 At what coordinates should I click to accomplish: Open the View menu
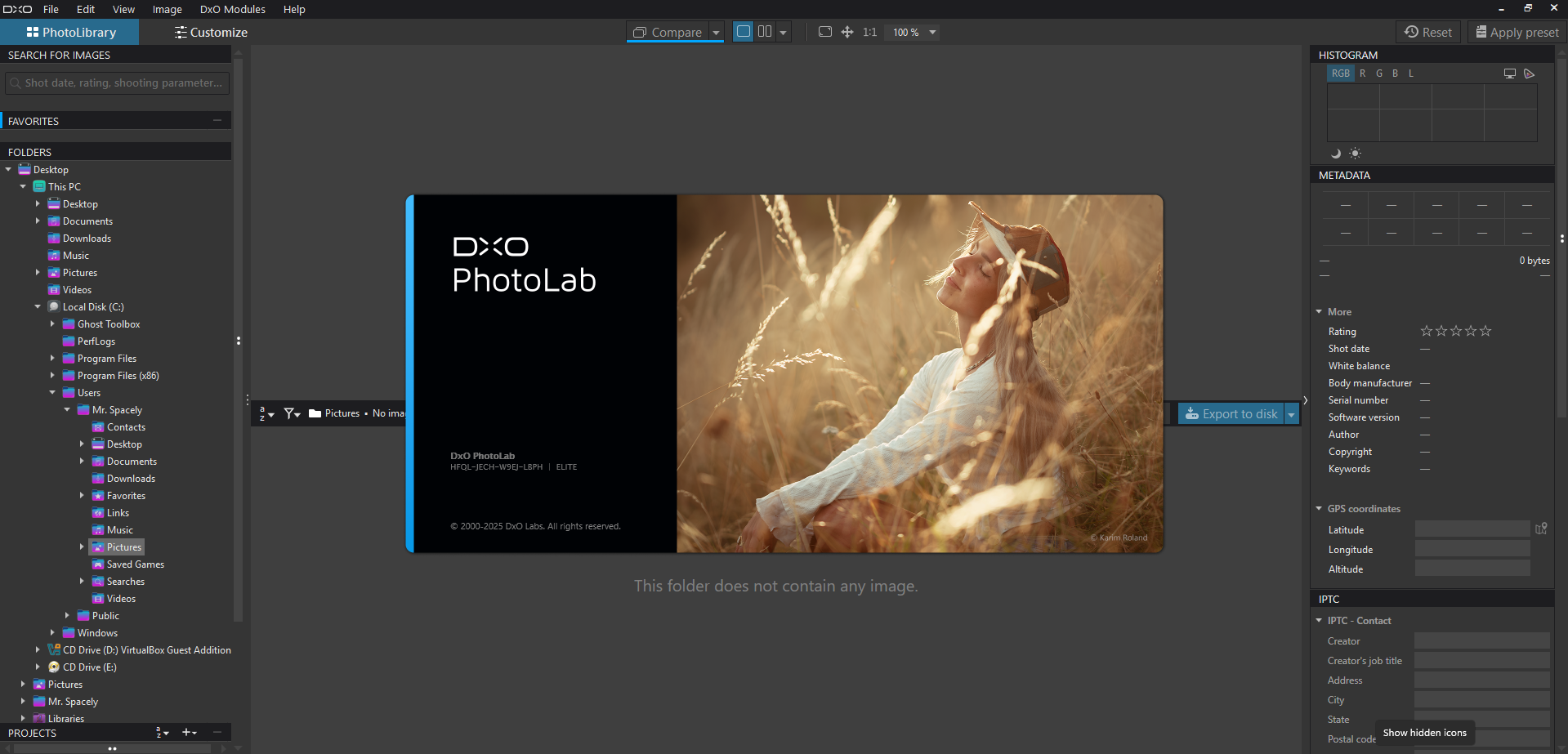[x=123, y=9]
